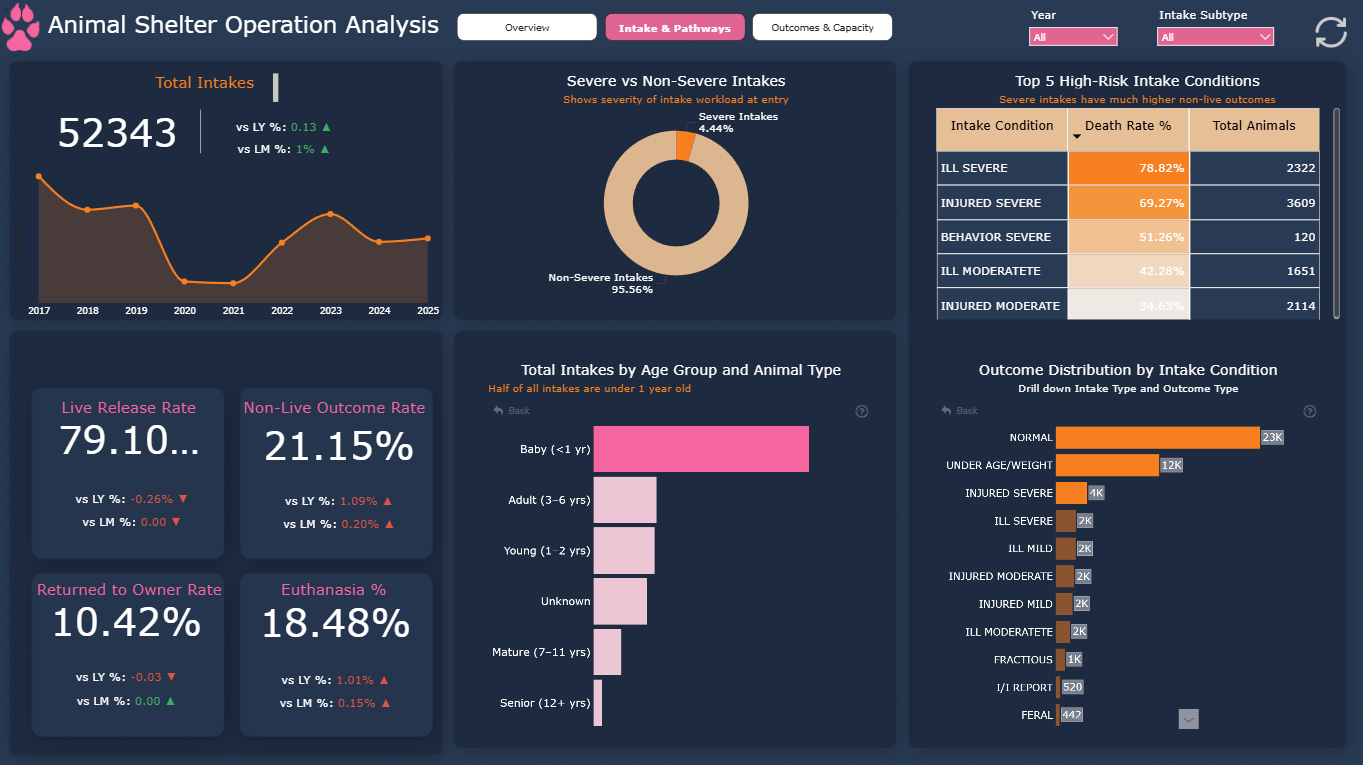Select the UNDER AGE/WEIGHT outcome bar
The width and height of the screenshot is (1363, 765).
pyautogui.click(x=1108, y=465)
